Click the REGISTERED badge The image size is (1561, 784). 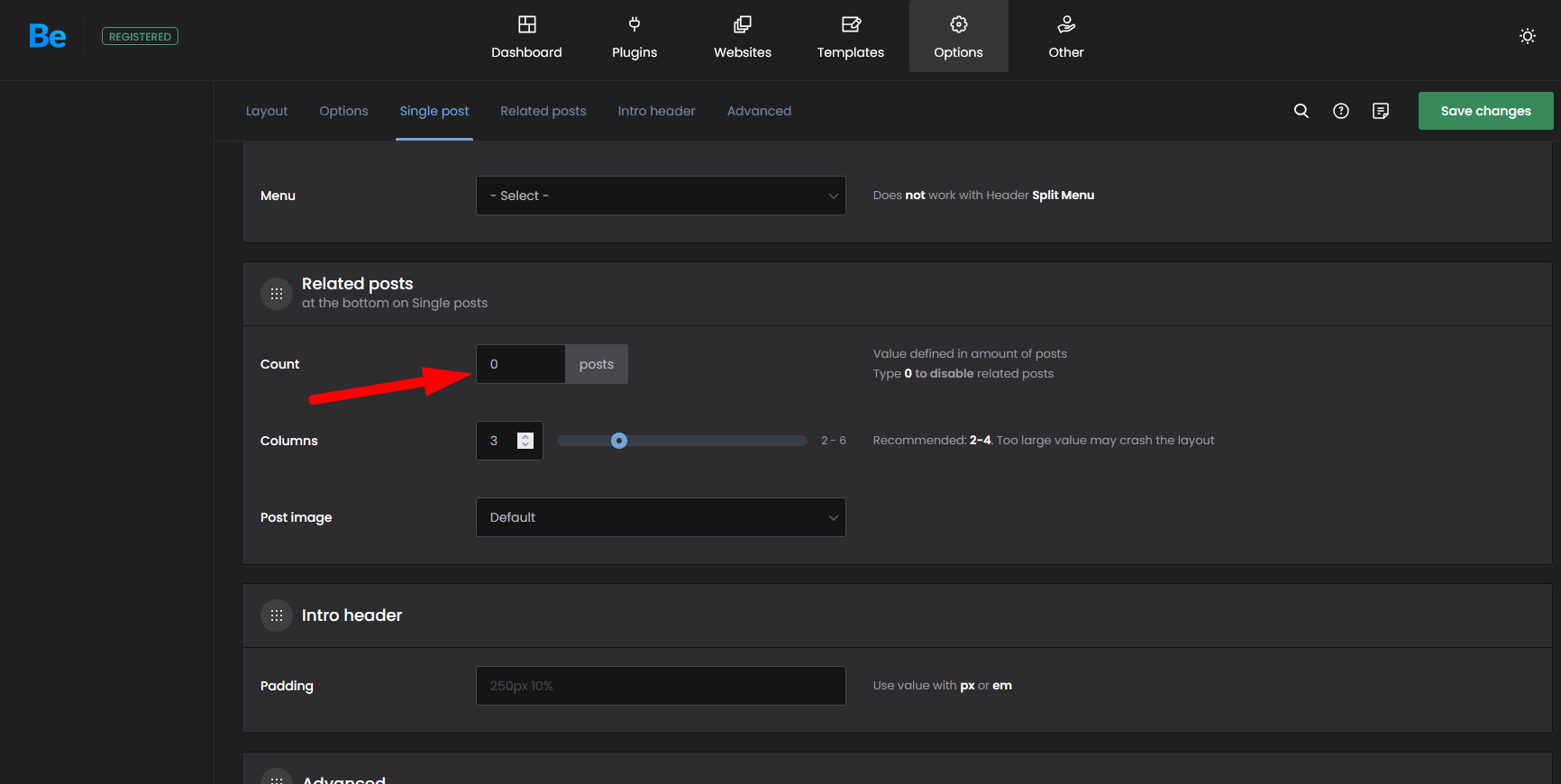click(140, 36)
